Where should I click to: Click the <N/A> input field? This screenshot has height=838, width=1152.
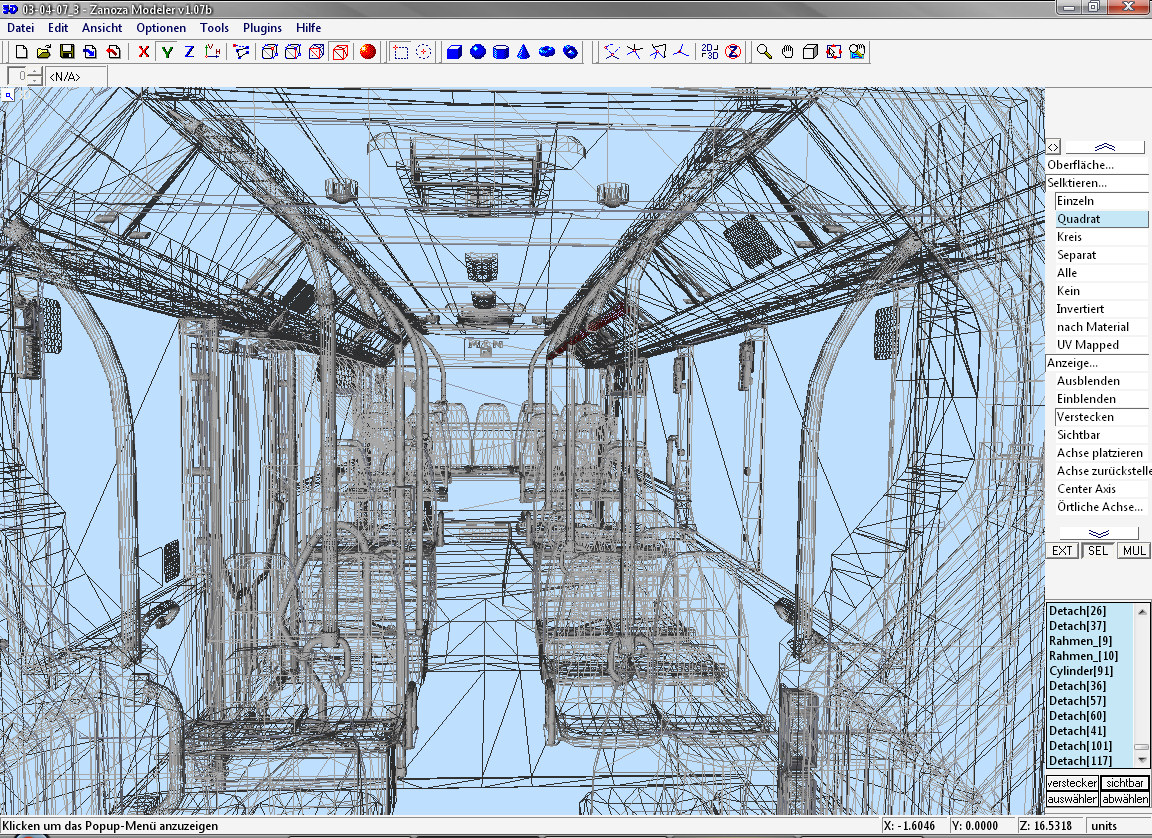point(76,76)
